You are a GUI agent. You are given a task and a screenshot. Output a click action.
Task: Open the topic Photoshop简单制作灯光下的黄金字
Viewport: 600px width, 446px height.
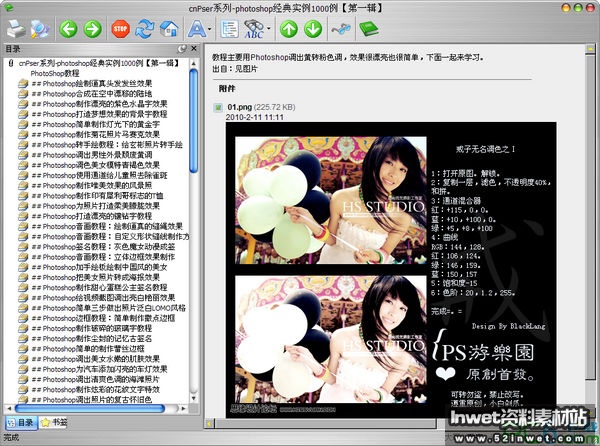[96, 124]
